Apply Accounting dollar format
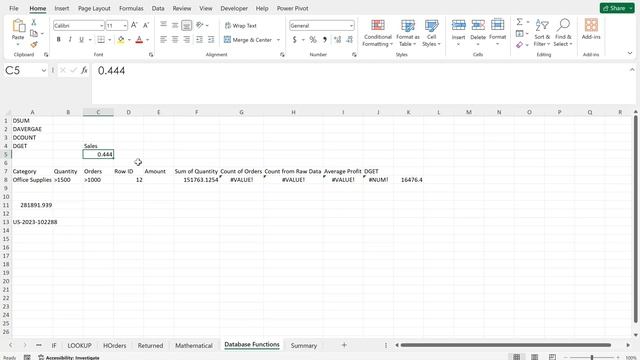 coord(294,40)
